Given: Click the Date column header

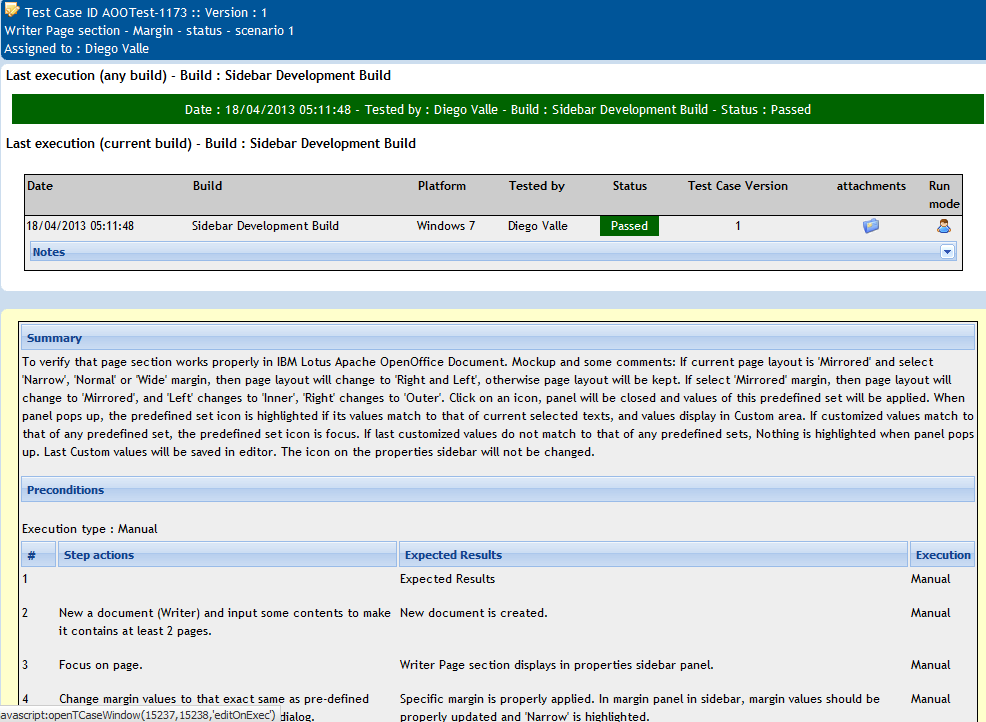Looking at the screenshot, I should point(40,186).
